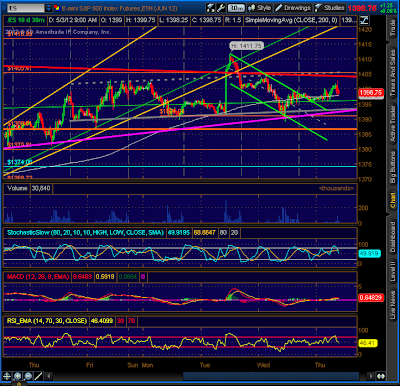Toggle the chart scale icon above price axis
400x386 pixels.
[x=364, y=20]
